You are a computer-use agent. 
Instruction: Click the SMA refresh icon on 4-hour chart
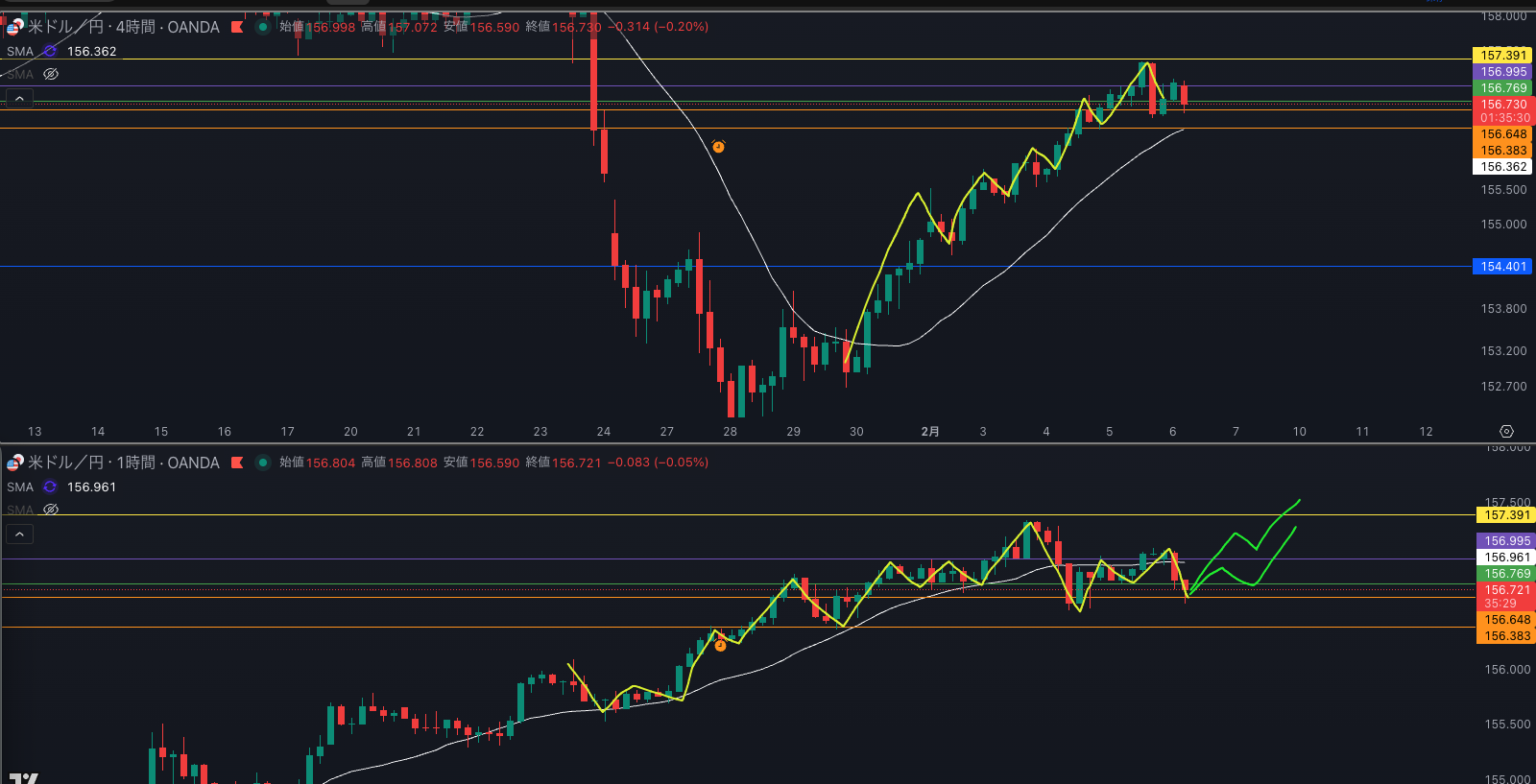[50, 52]
